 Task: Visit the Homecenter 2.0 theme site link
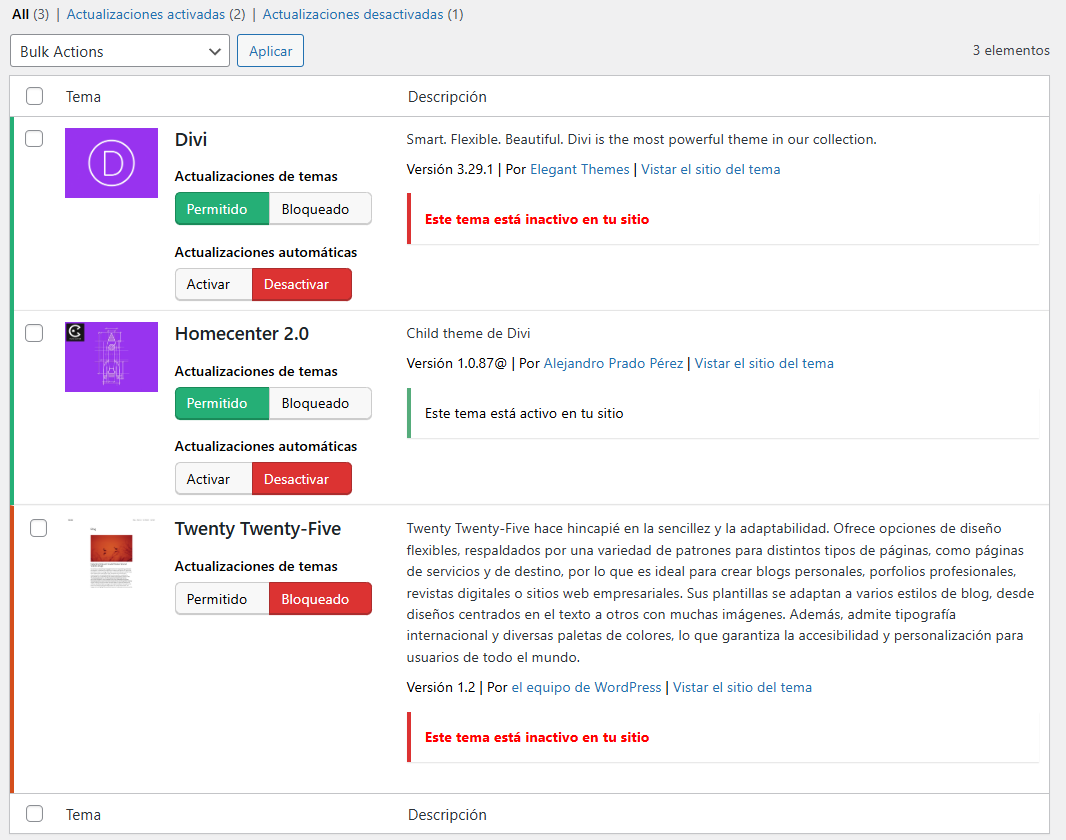(763, 364)
